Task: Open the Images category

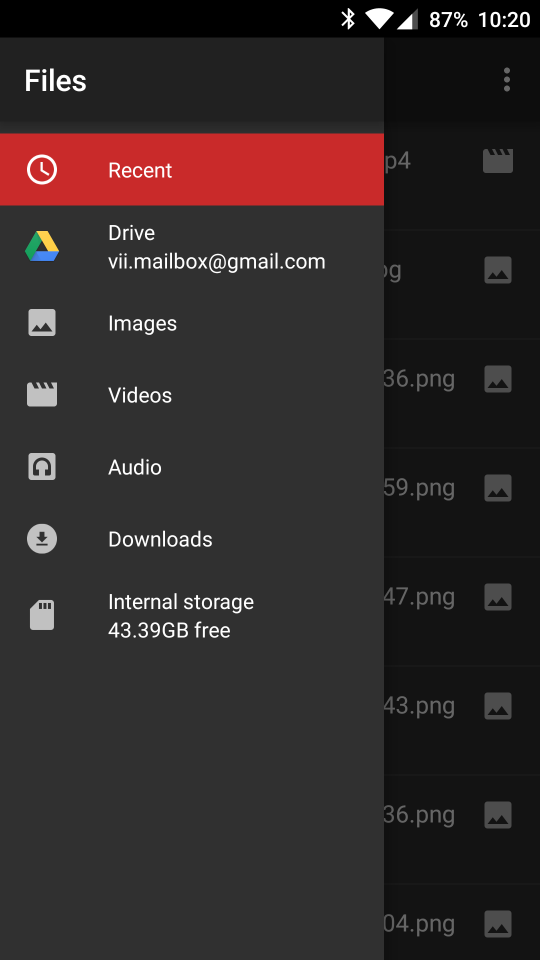Action: (192, 323)
